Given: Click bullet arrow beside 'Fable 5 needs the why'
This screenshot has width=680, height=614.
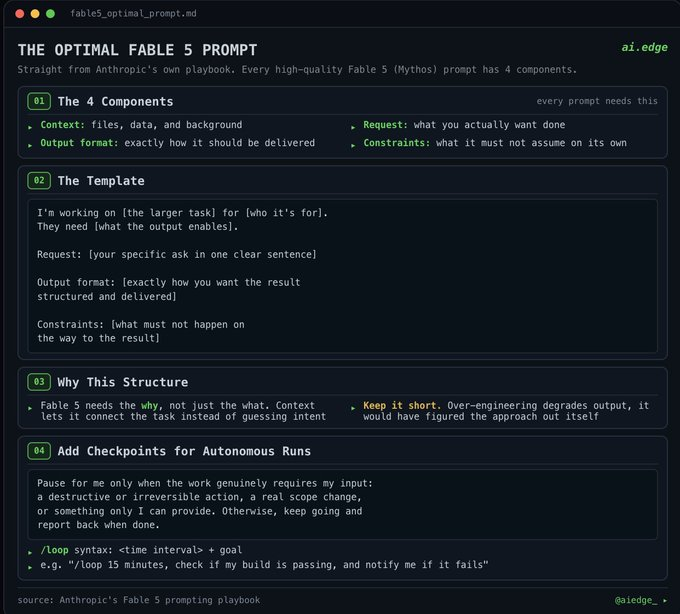Looking at the screenshot, I should 30,408.
